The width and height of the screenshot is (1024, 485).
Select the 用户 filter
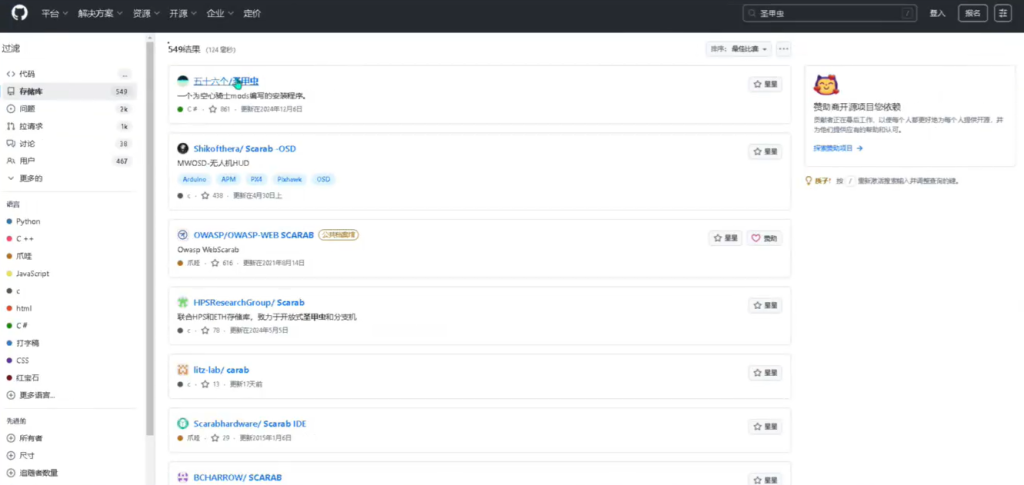(x=69, y=161)
